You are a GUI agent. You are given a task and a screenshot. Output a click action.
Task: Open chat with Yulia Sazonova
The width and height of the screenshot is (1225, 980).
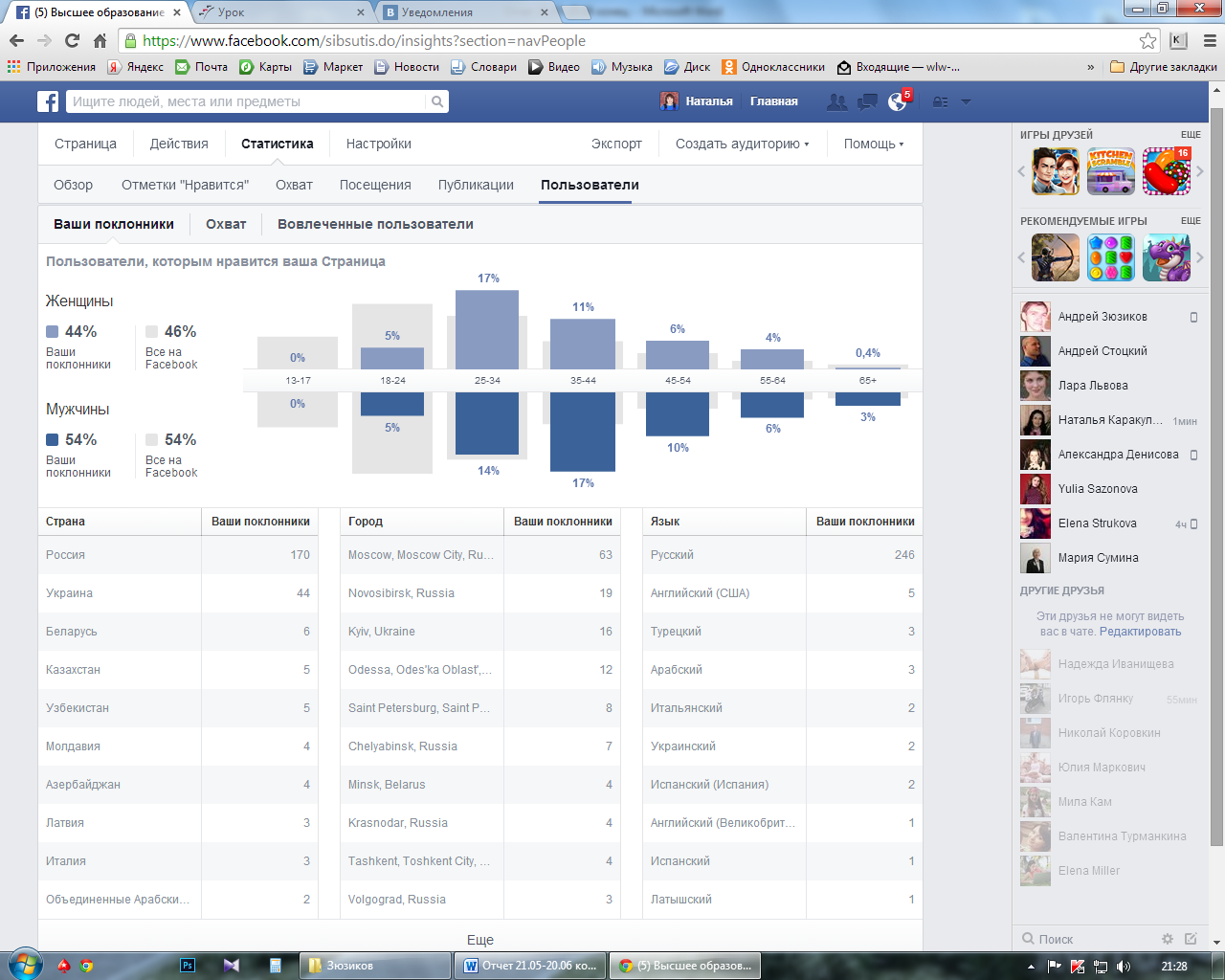pyautogui.click(x=1109, y=489)
